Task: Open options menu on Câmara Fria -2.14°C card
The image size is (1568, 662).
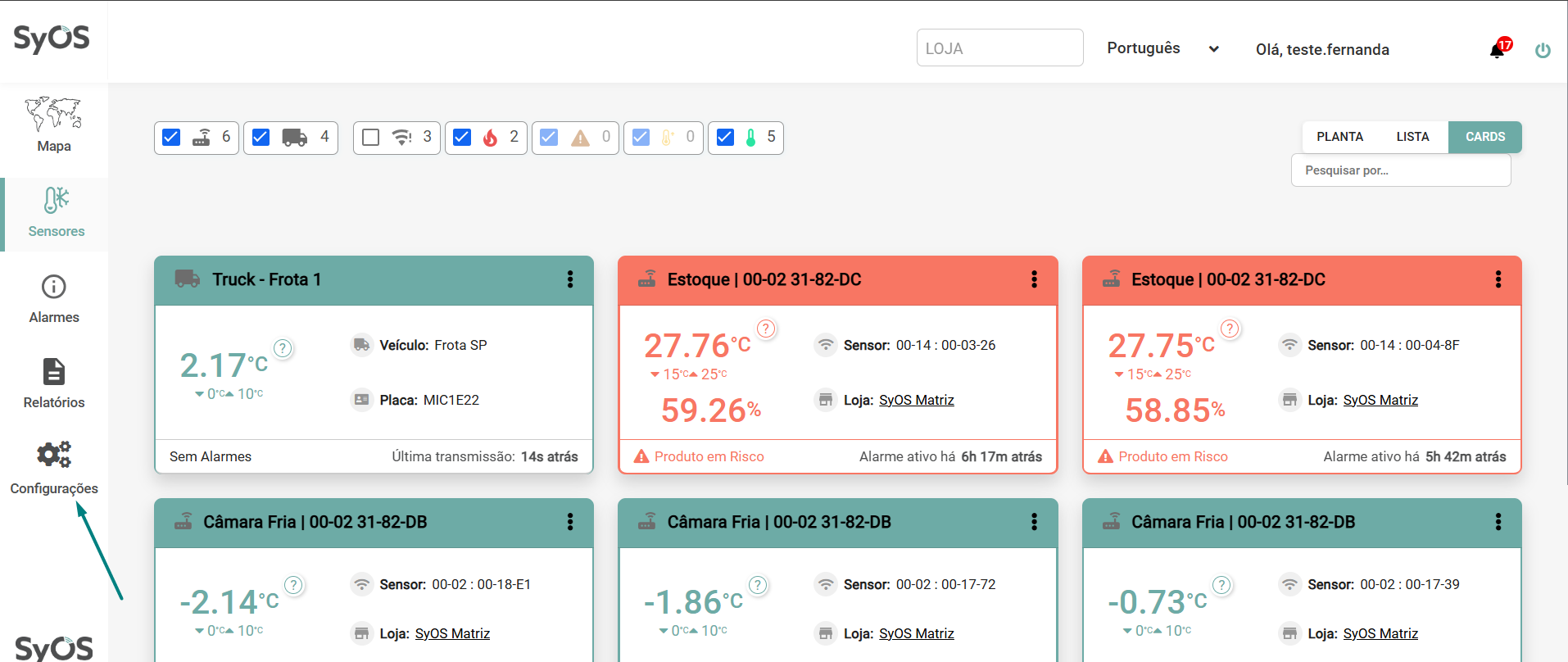Action: (570, 522)
